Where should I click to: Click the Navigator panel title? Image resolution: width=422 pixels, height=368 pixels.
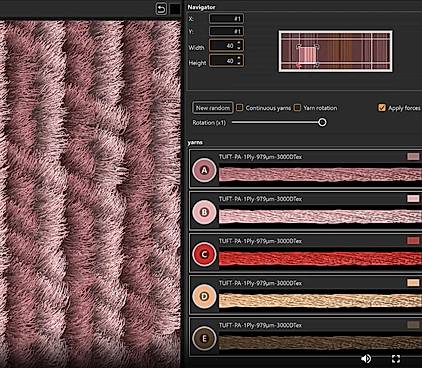click(201, 7)
